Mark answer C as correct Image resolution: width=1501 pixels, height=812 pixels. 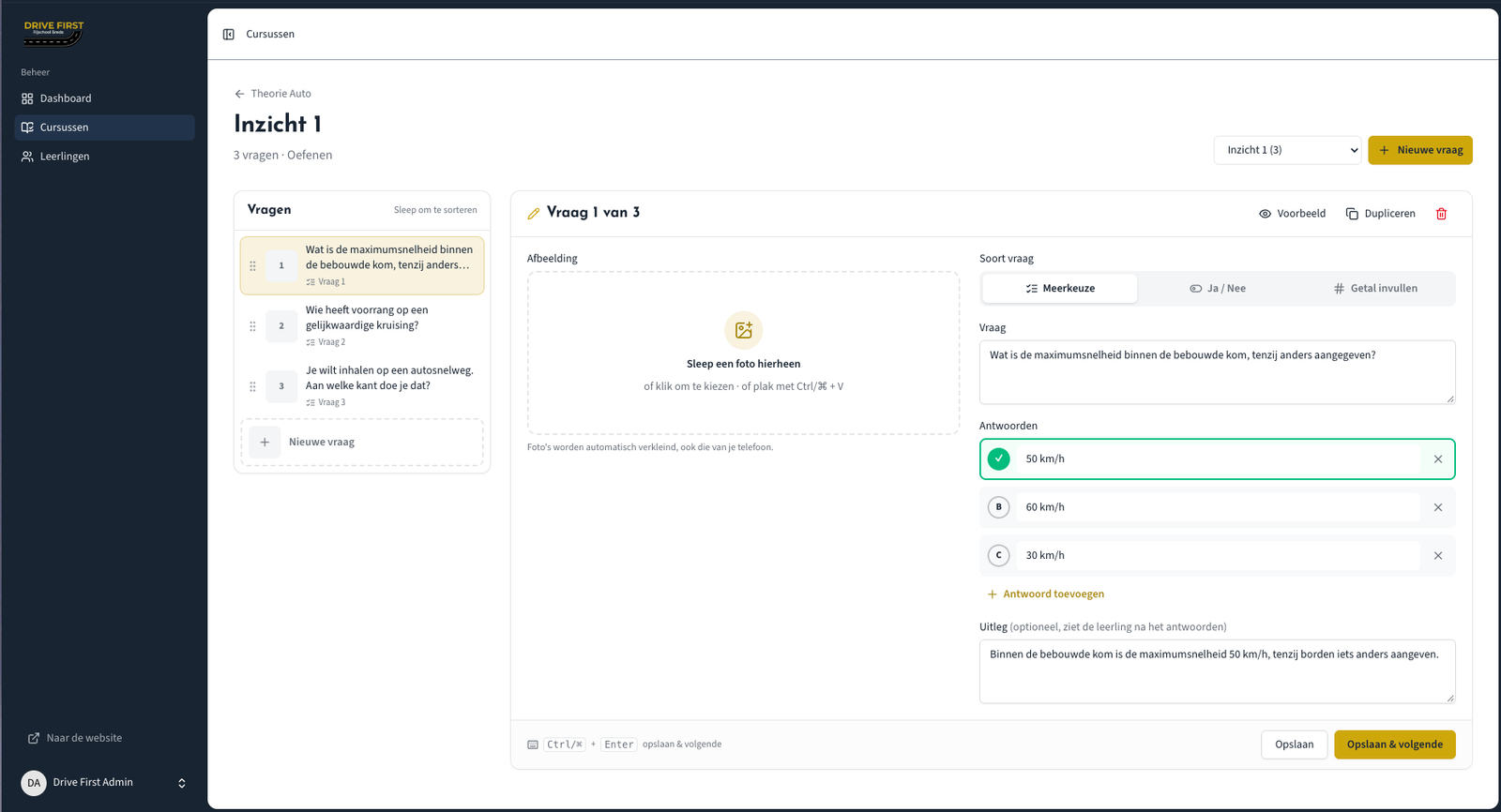(x=999, y=556)
